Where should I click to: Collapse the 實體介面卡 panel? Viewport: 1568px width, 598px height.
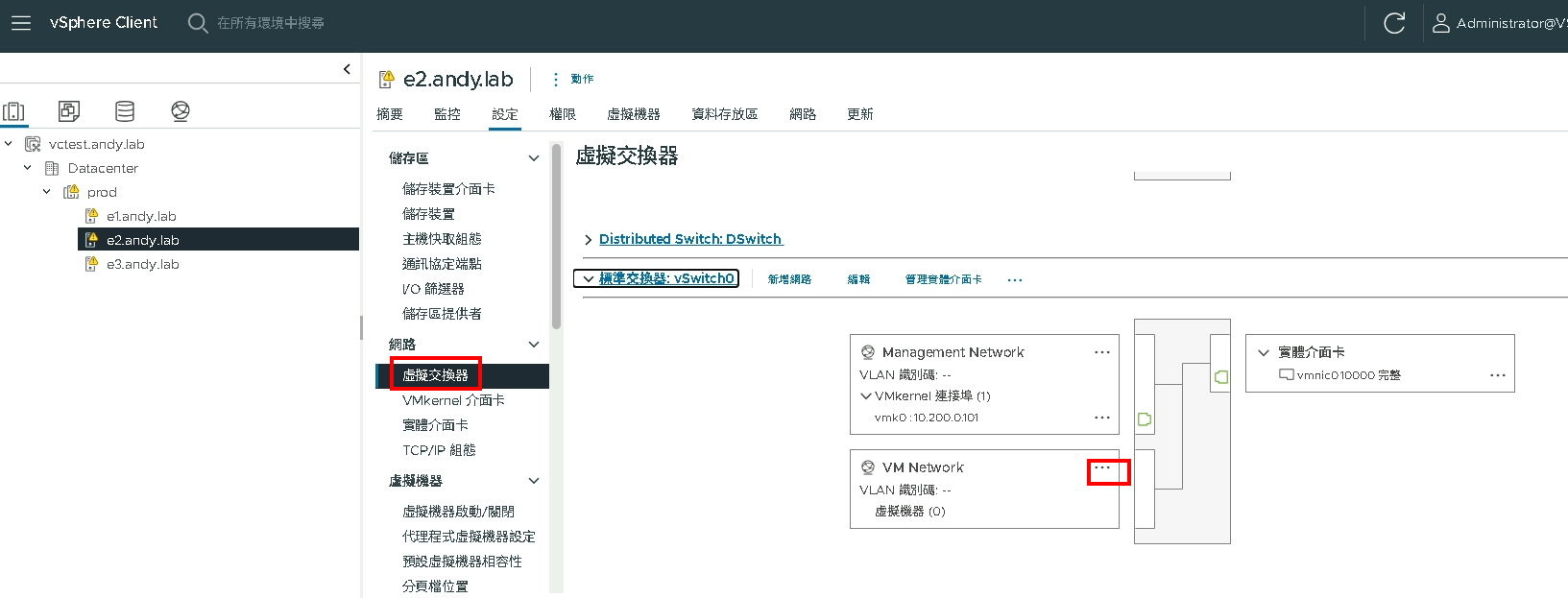click(x=1264, y=352)
